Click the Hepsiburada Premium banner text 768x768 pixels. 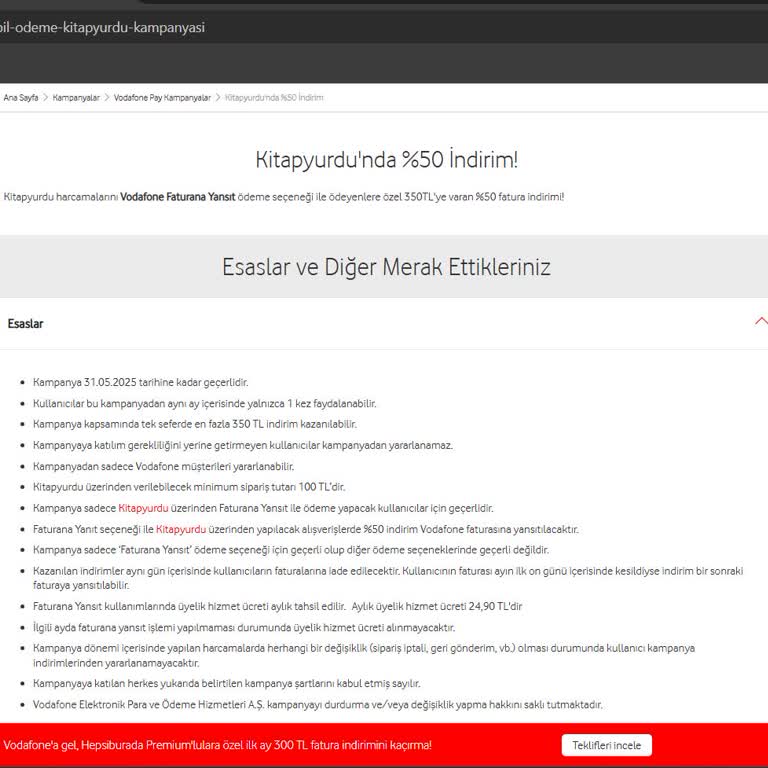(217, 745)
